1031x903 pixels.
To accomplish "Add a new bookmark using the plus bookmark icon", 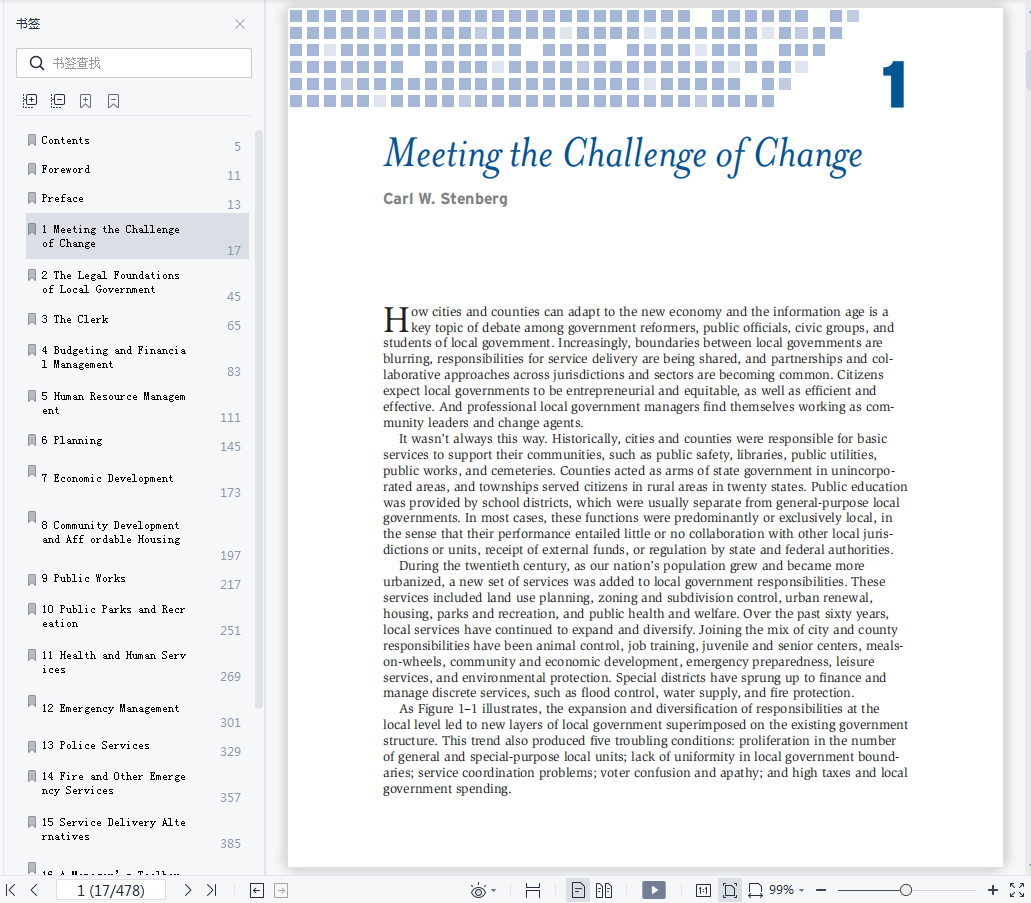I will pos(85,101).
